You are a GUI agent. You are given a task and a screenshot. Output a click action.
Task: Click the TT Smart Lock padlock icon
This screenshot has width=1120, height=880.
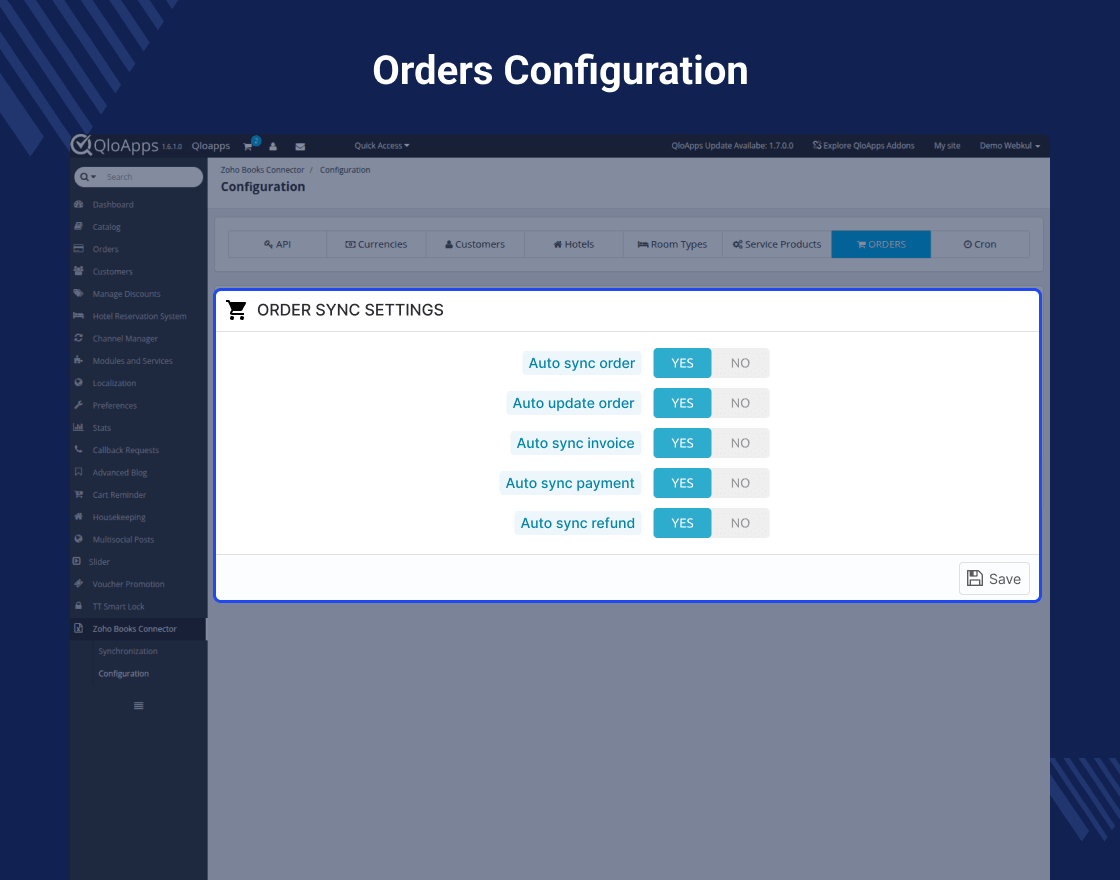tap(79, 606)
